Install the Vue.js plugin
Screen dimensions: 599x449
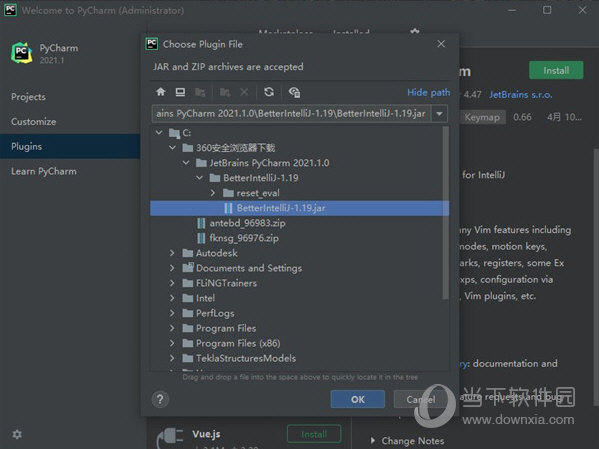314,434
